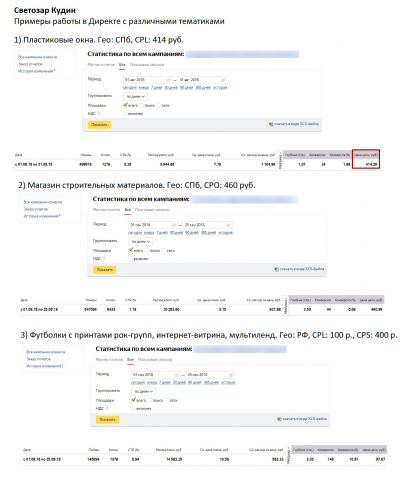
Task: Open 'Заказ отчетов' link beside building materials report
Action: [36, 209]
